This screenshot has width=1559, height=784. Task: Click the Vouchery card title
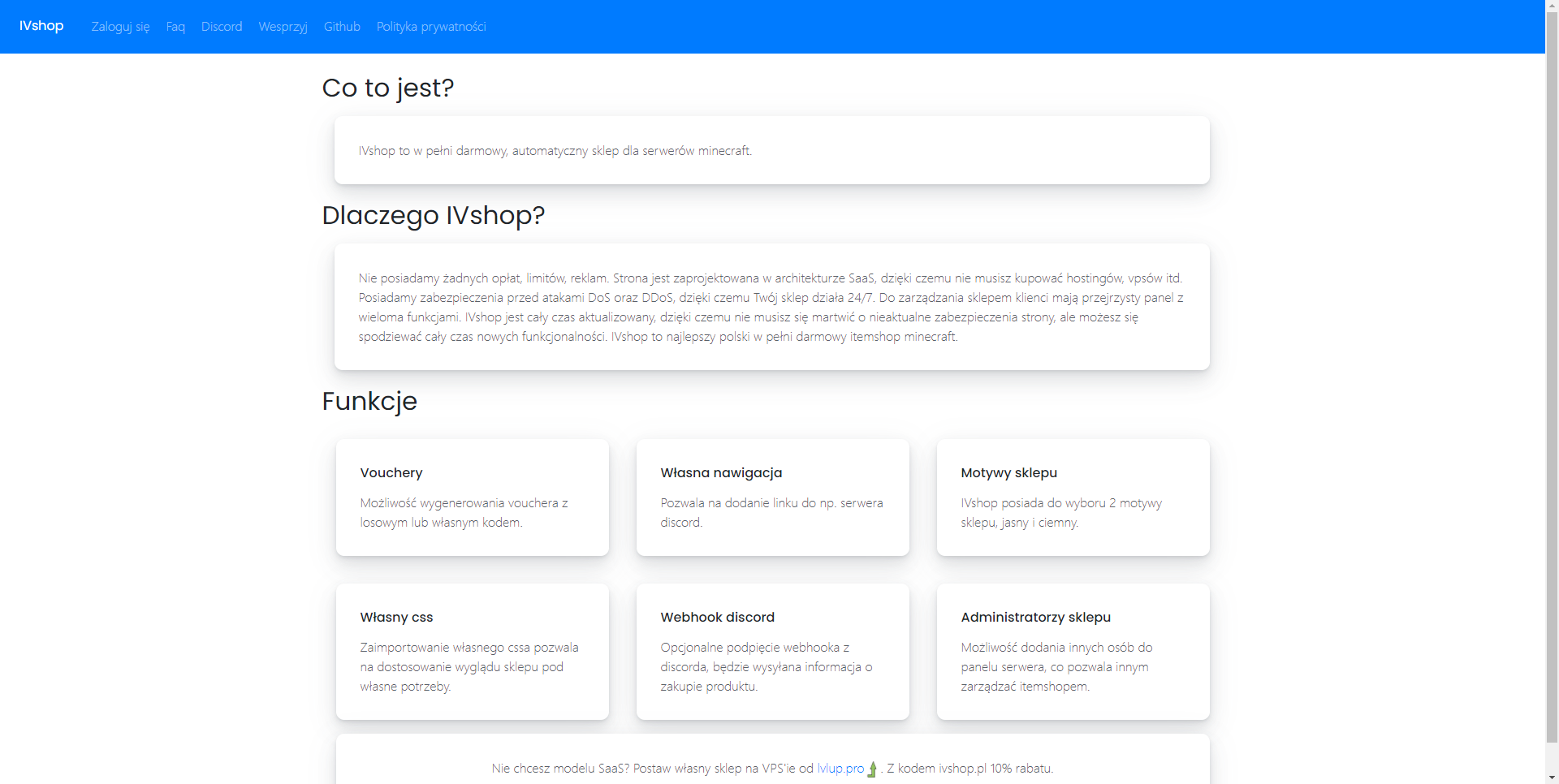(x=391, y=472)
